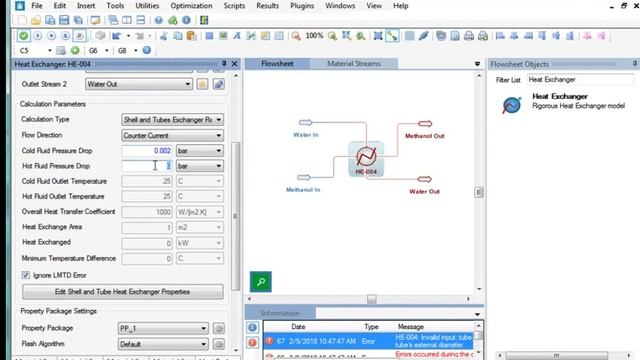The width and height of the screenshot is (640, 360).
Task: Open the CS selector dropdown in toolbar
Action: (50, 51)
